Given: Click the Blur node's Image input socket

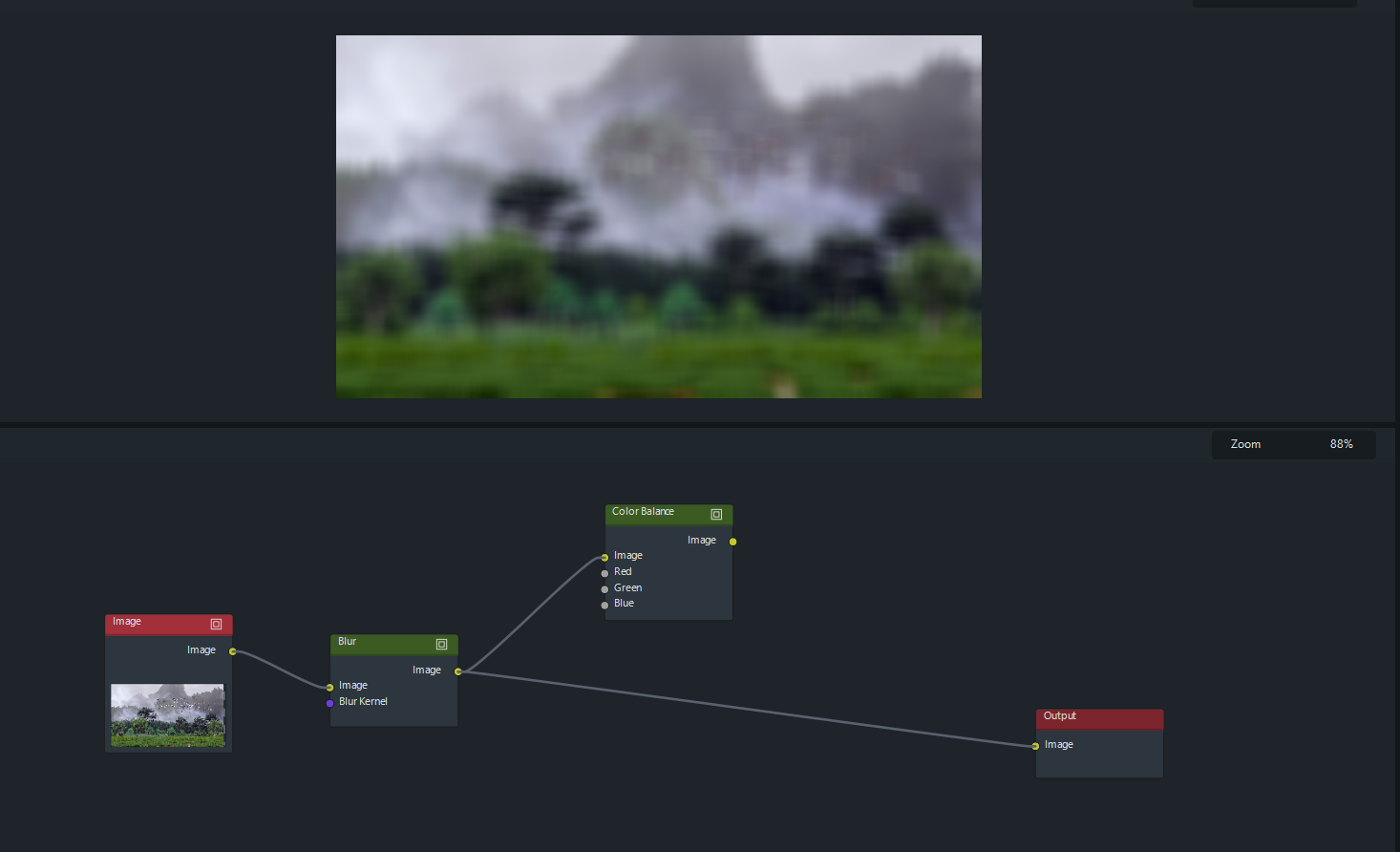Looking at the screenshot, I should coord(329,685).
